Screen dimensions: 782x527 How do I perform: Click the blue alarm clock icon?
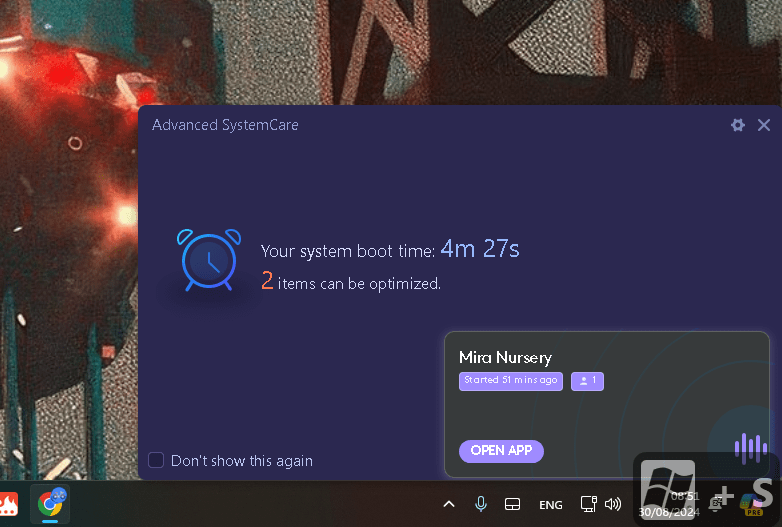pyautogui.click(x=208, y=260)
